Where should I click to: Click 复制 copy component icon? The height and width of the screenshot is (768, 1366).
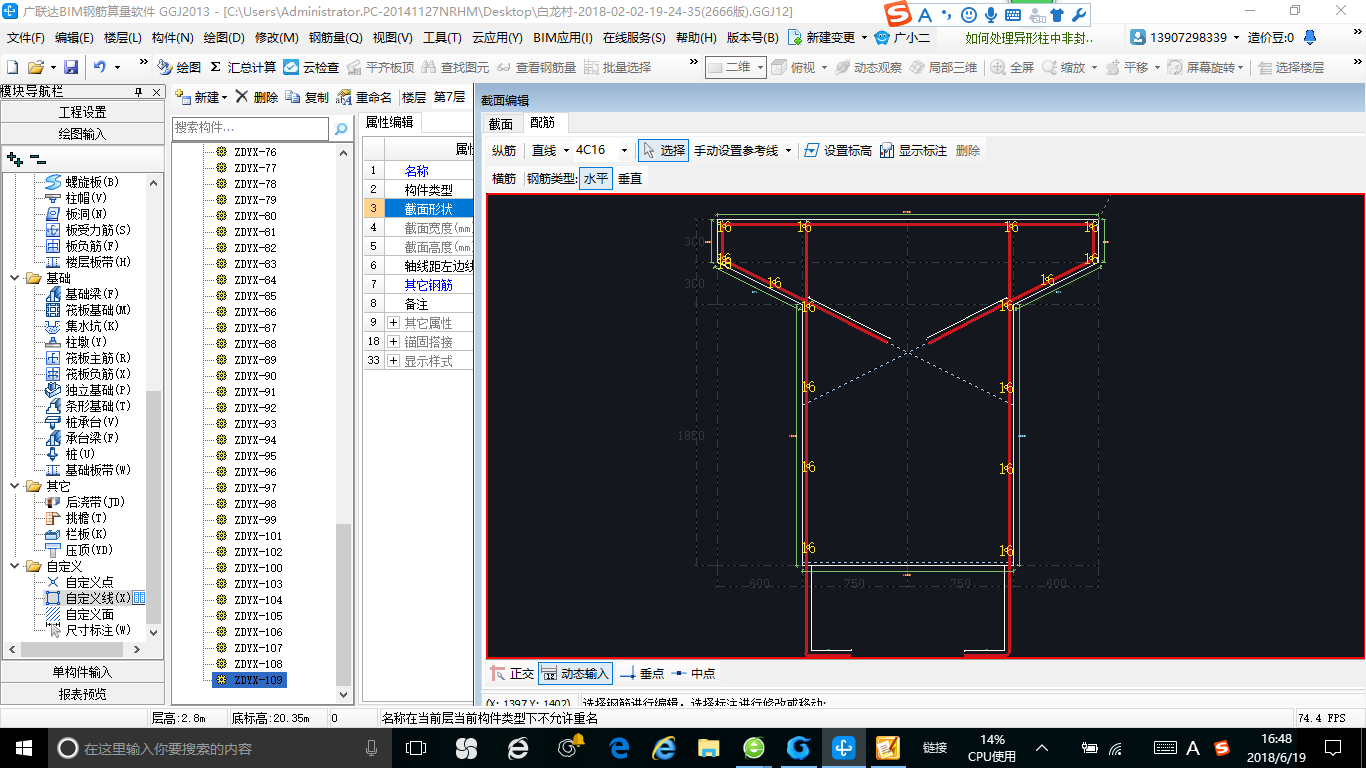307,97
